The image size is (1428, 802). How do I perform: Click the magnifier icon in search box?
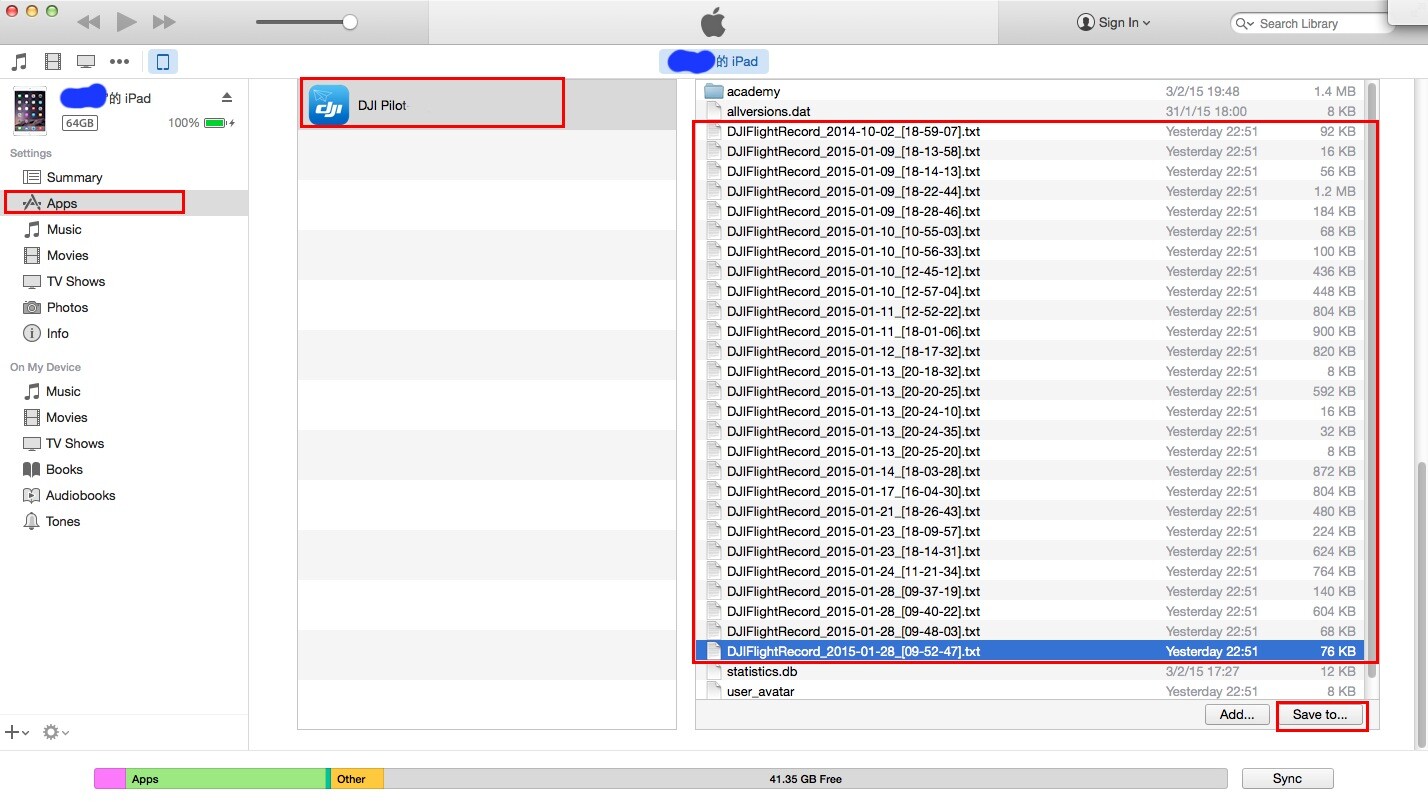[1244, 23]
